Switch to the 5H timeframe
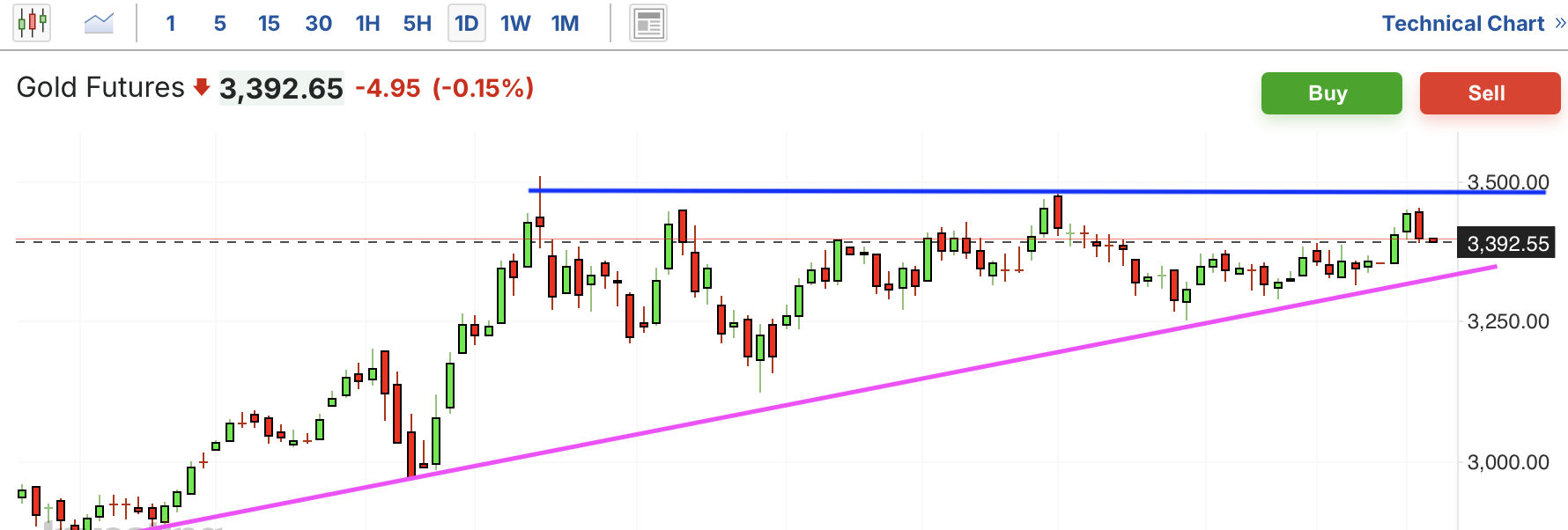 click(x=418, y=24)
